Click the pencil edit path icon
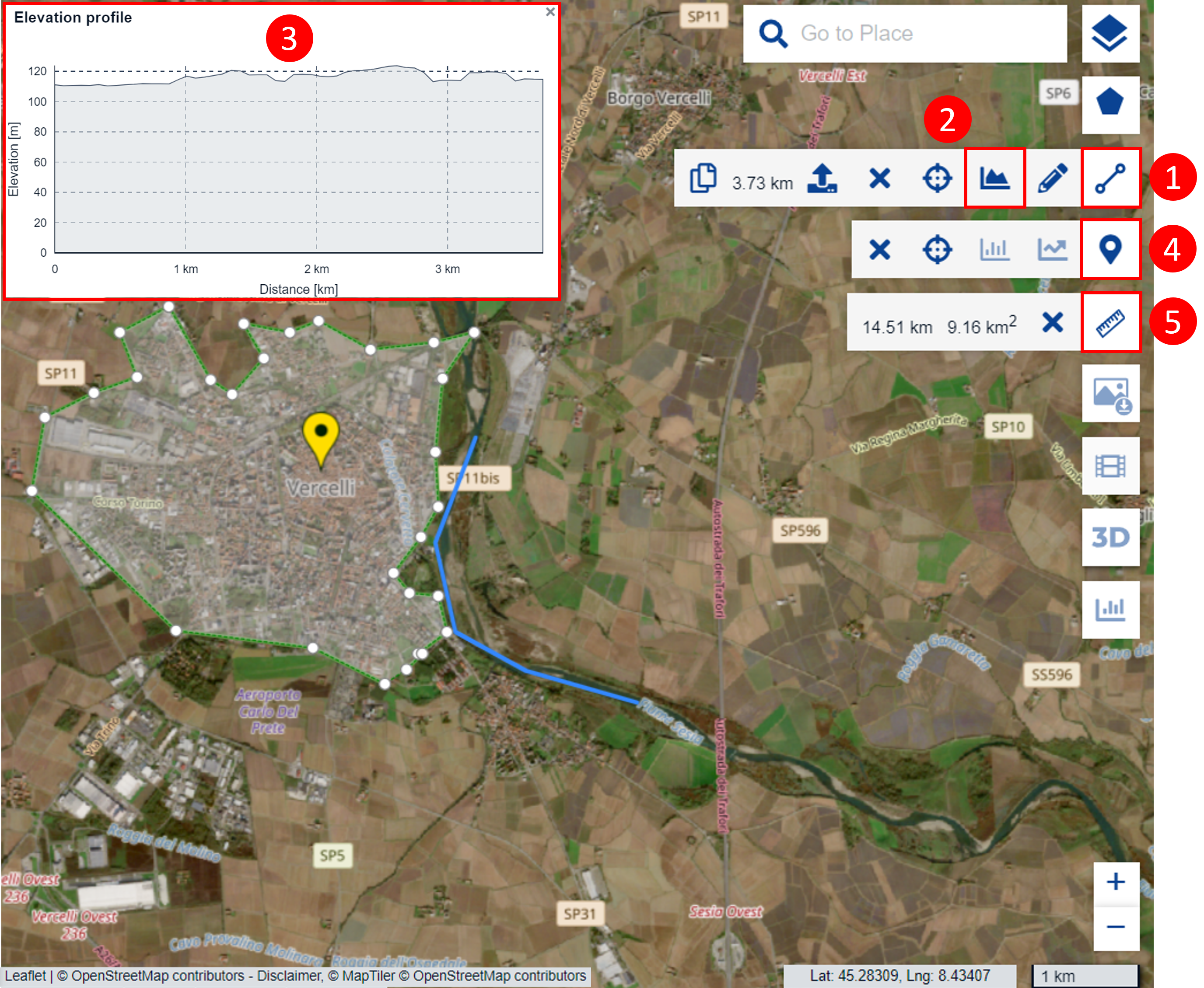Image resolution: width=1204 pixels, height=988 pixels. (1052, 178)
